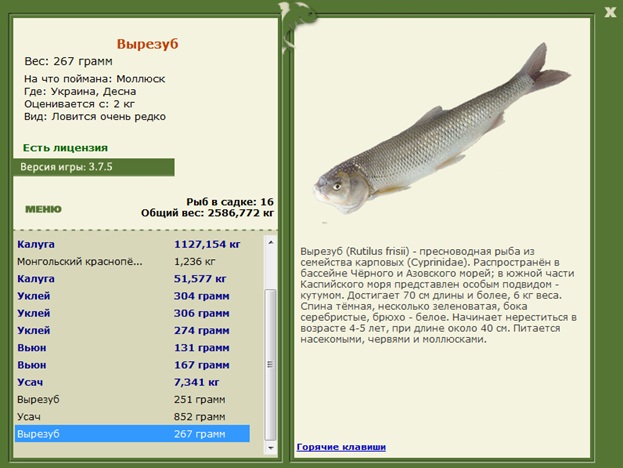This screenshot has width=623, height=468.
Task: Select Уклей 306 грамм row
Action: click(132, 313)
